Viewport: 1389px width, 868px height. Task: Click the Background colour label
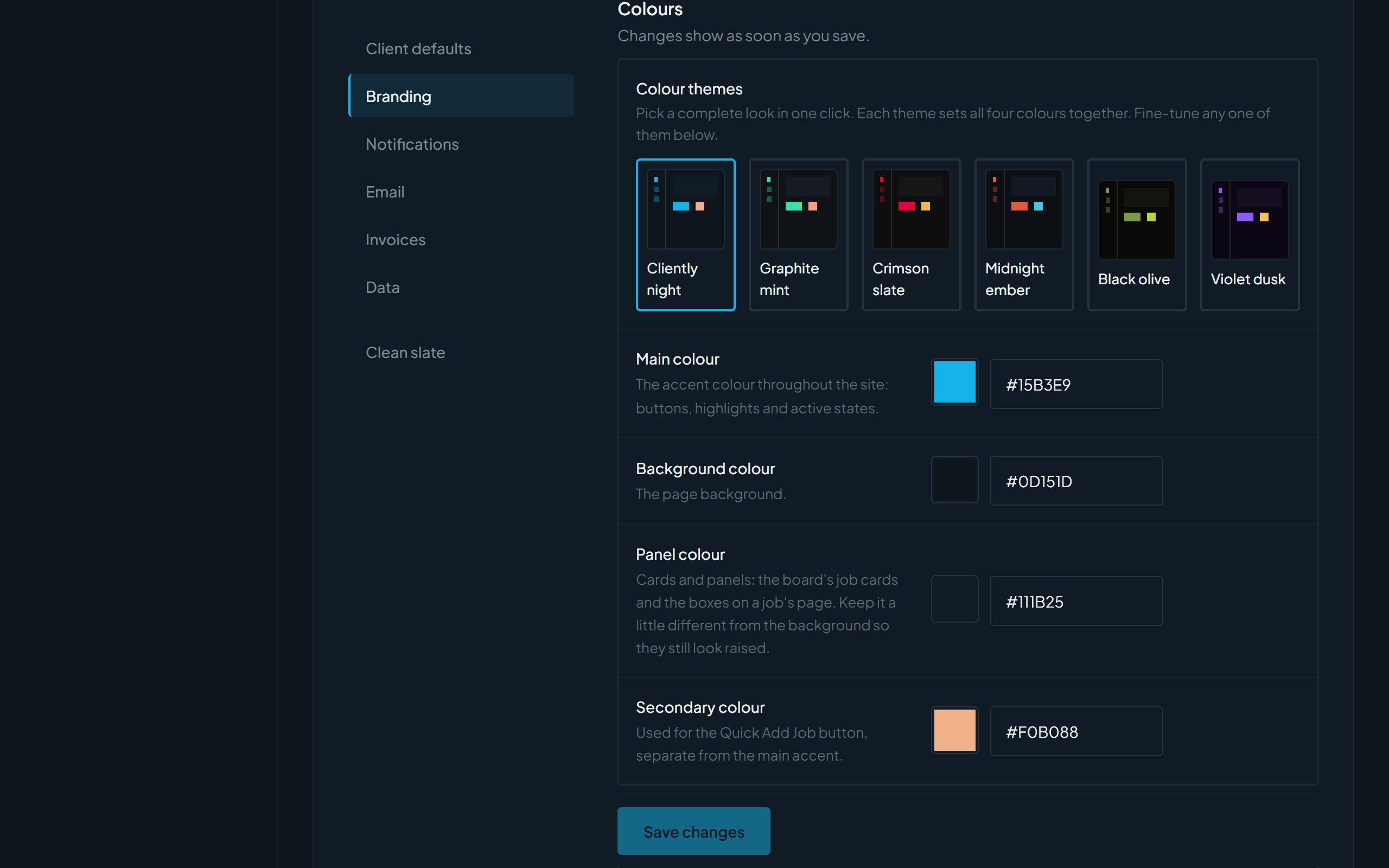click(705, 468)
